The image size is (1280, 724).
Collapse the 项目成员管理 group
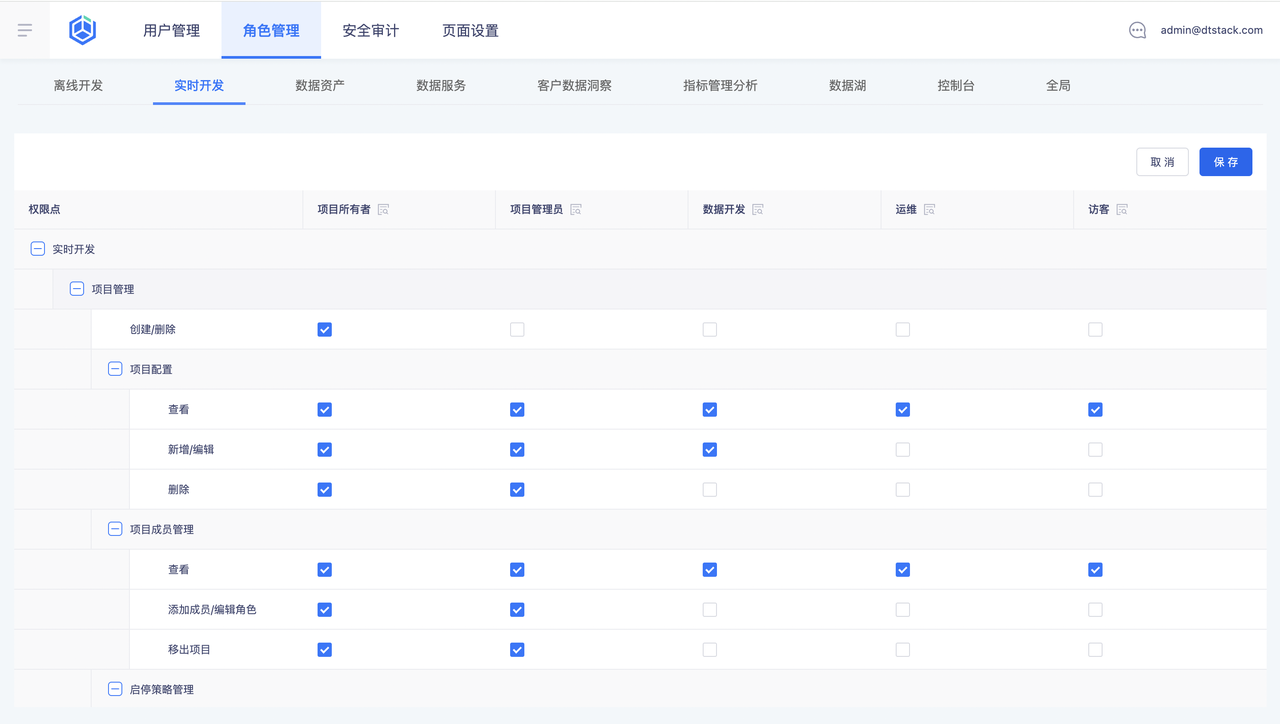(x=115, y=529)
